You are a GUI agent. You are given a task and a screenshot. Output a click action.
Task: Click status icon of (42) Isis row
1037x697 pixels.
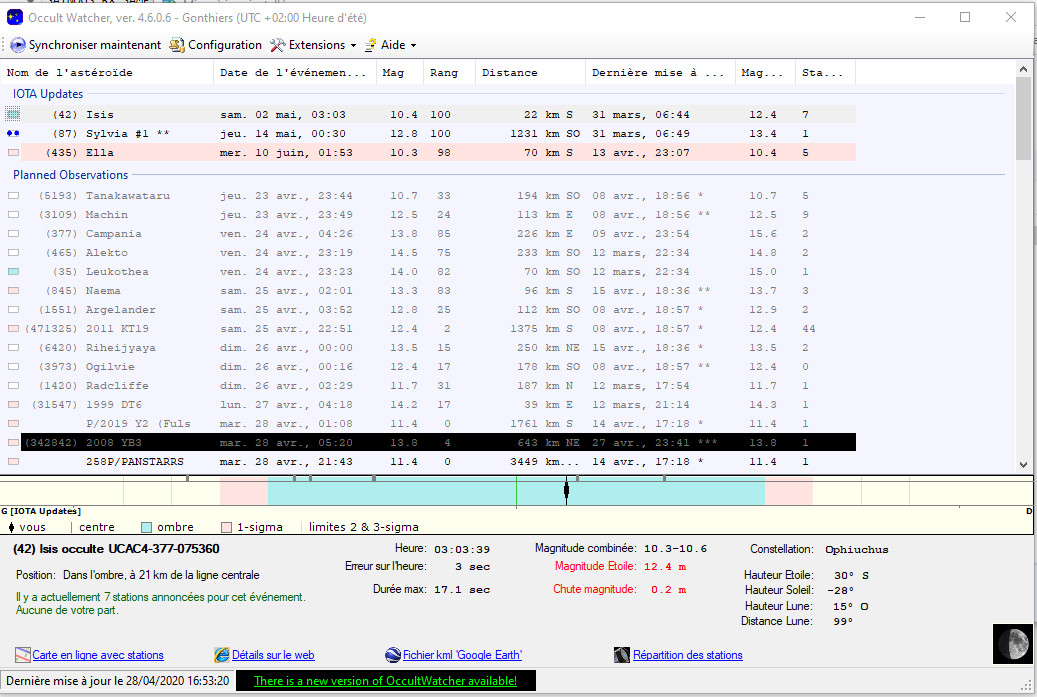13,114
